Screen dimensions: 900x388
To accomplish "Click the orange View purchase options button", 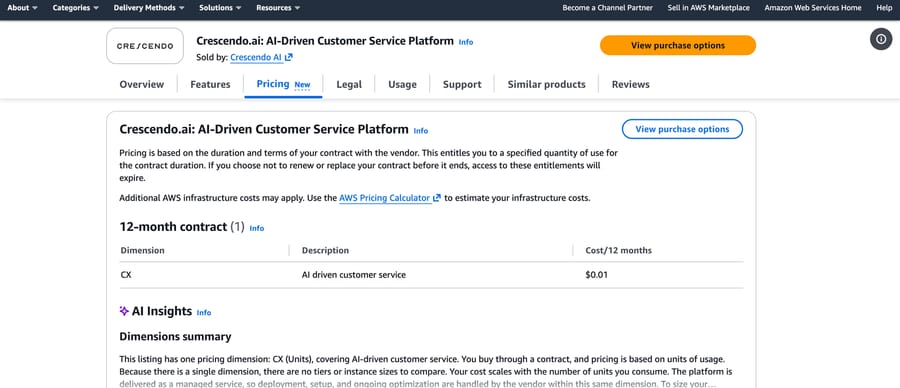I will 678,45.
